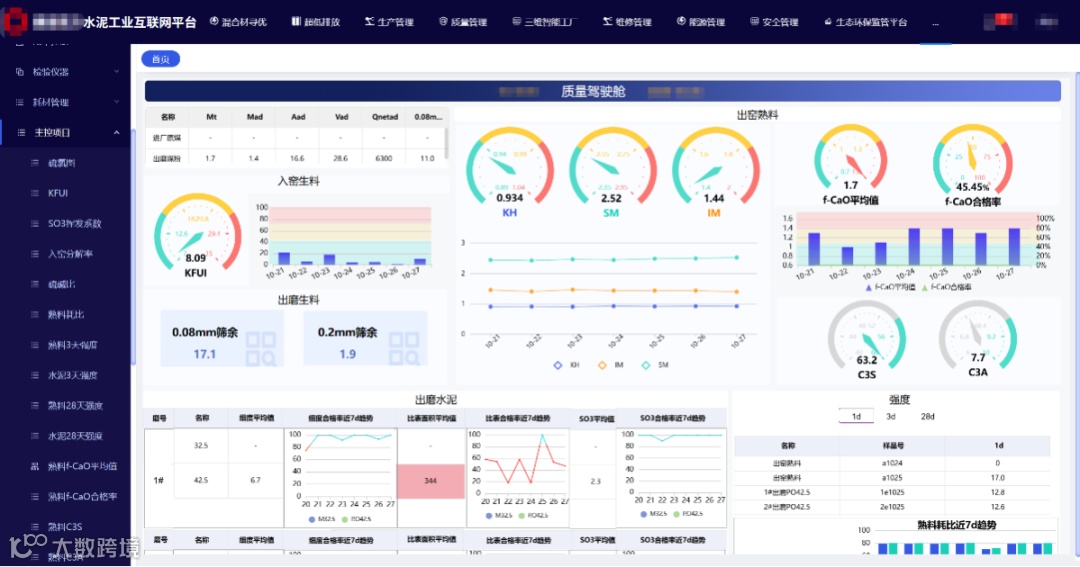Open 安全管理 in the top navigation
Screen dimensions: 1080x567
(x=774, y=22)
